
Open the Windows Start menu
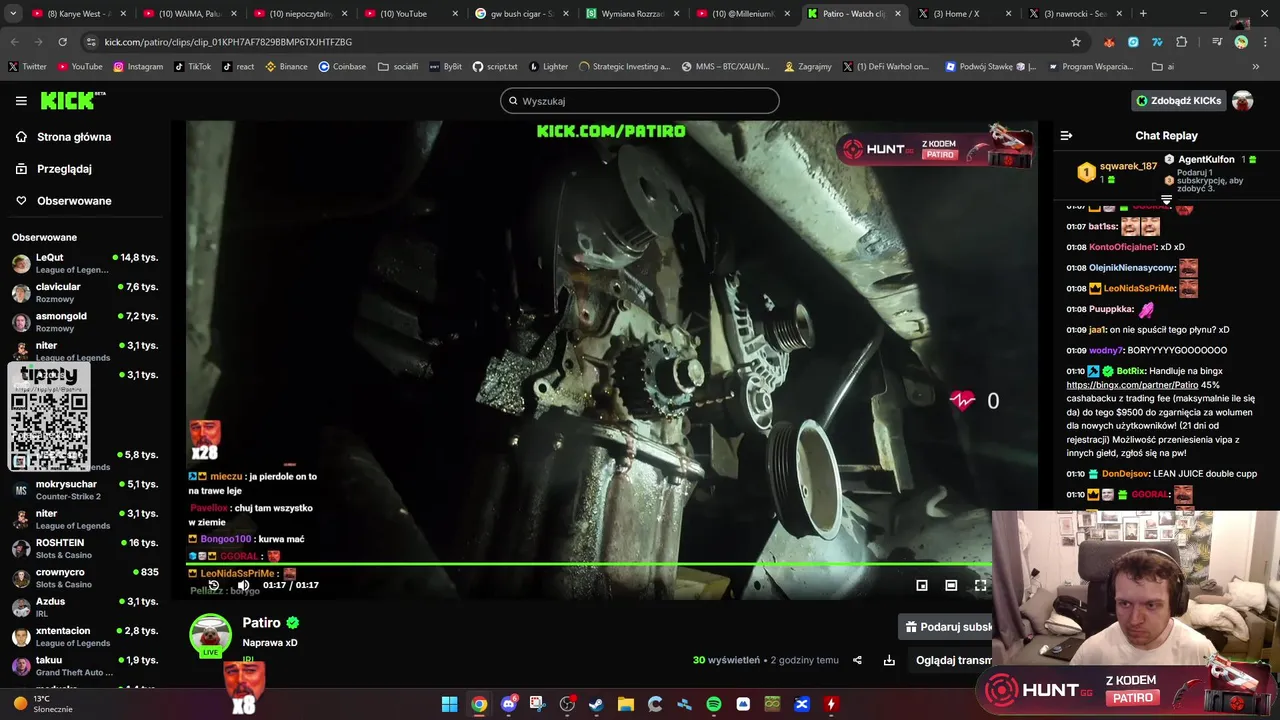click(x=449, y=704)
